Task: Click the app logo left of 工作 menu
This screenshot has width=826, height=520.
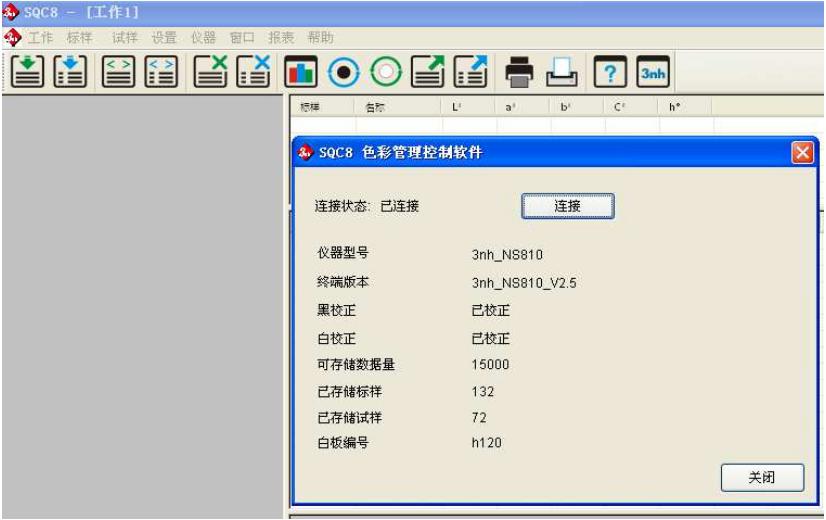Action: point(12,37)
